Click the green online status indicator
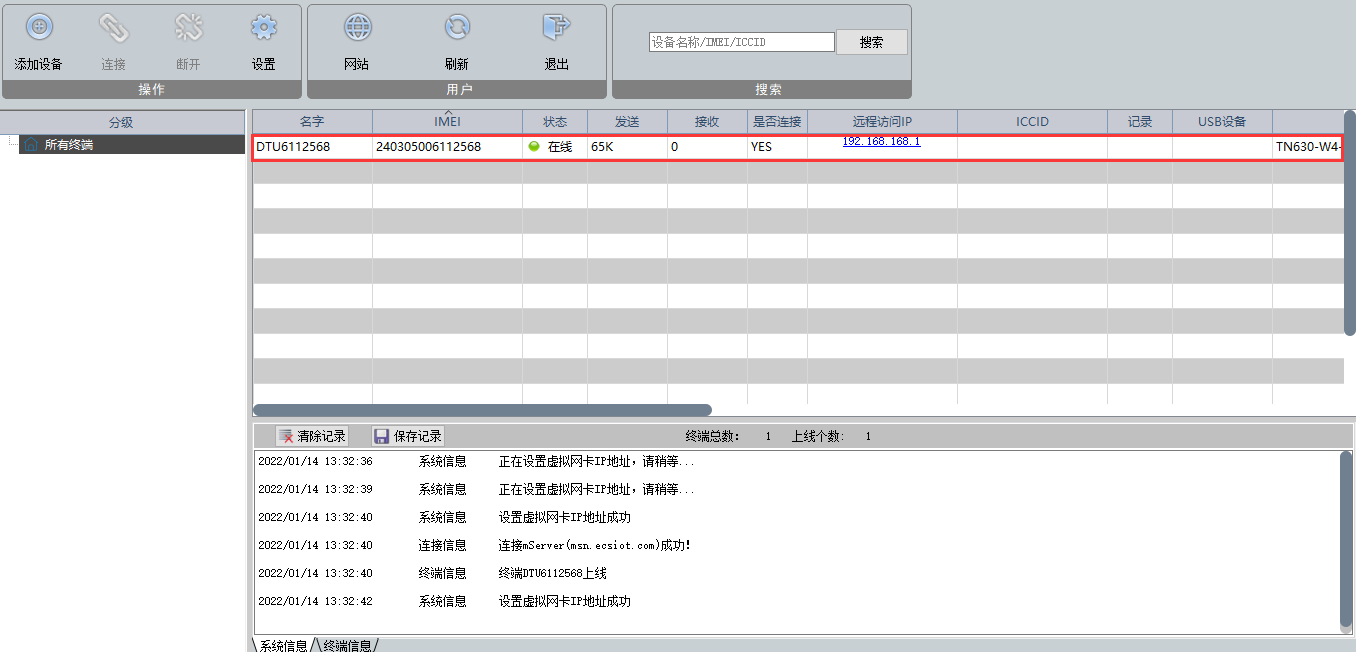1356x652 pixels. 534,147
